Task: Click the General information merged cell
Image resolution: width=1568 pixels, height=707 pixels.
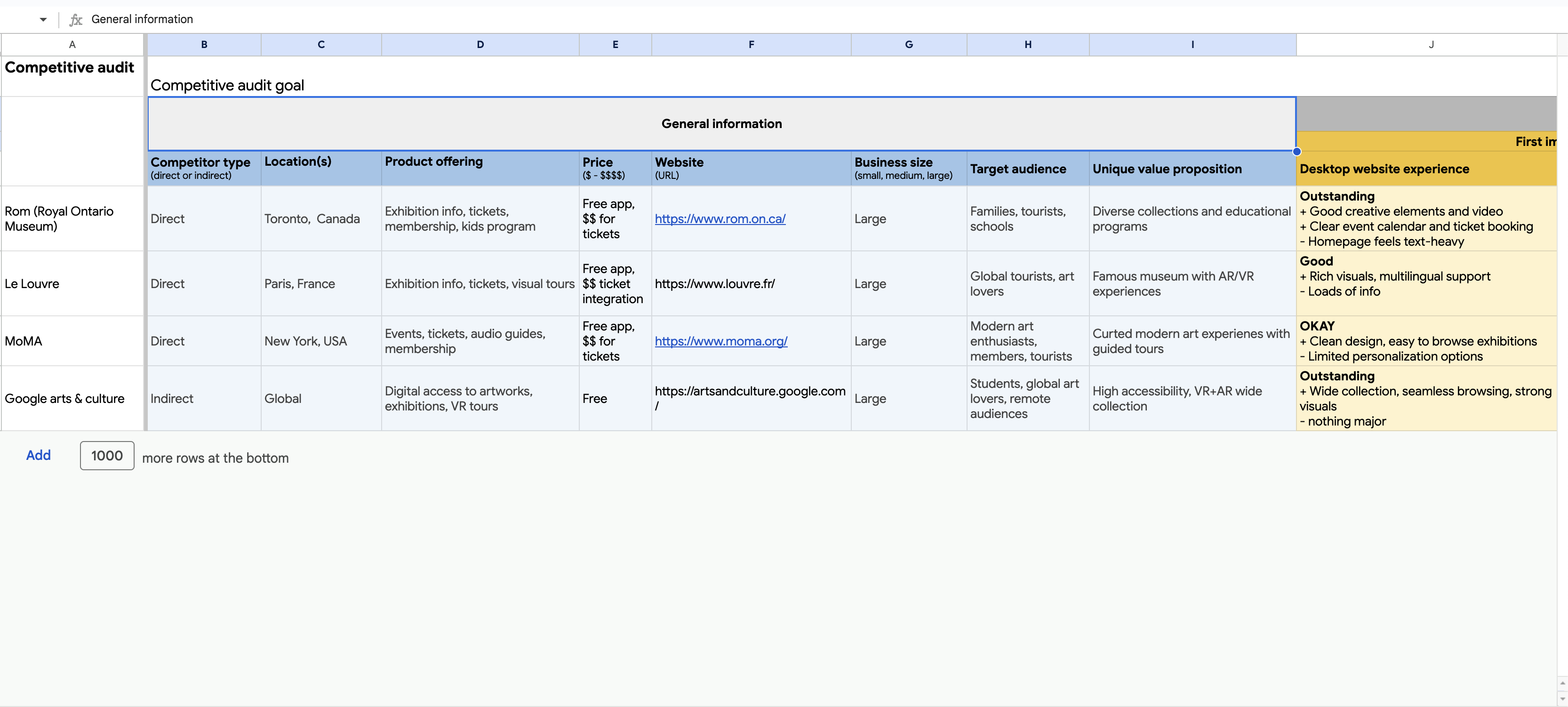Action: (x=721, y=124)
